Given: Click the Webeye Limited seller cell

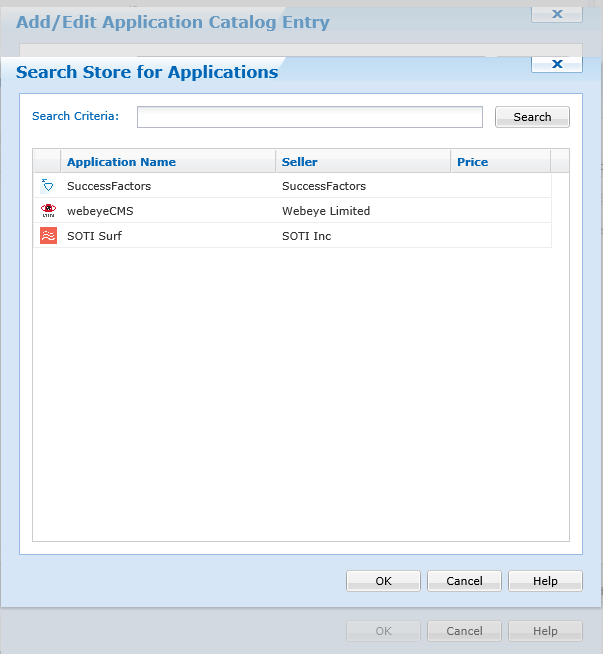Looking at the screenshot, I should pyautogui.click(x=326, y=211).
